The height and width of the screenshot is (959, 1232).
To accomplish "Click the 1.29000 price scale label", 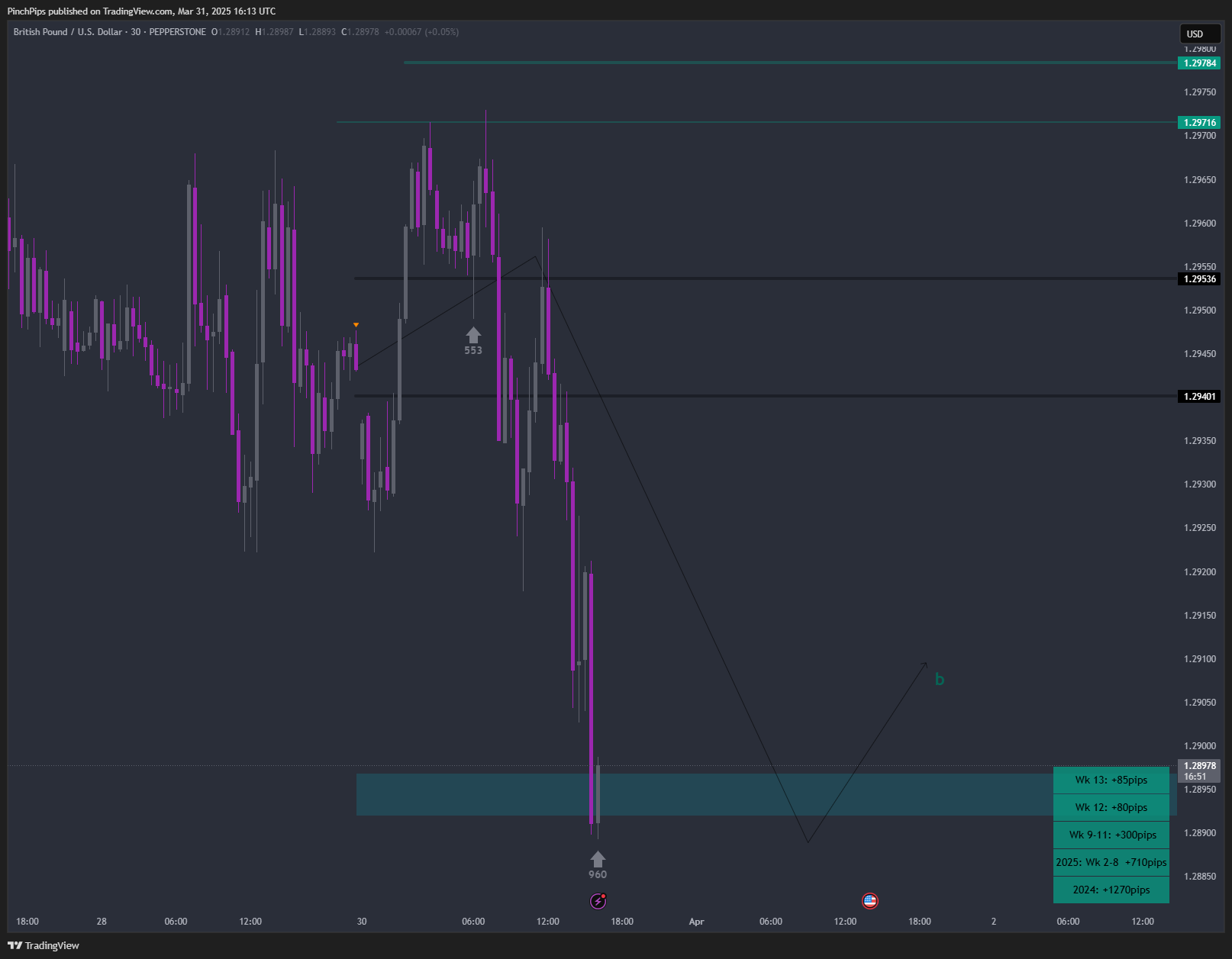I will [1200, 746].
